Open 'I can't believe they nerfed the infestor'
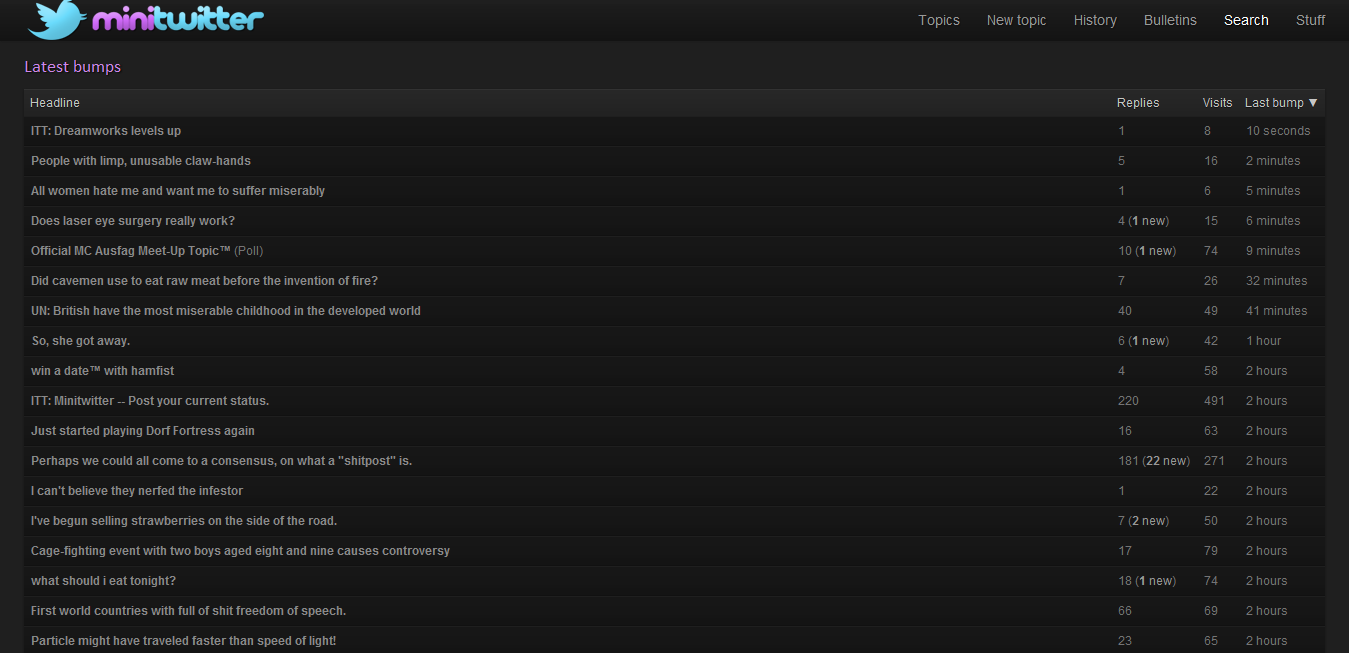Screen dimensions: 1349x653 click(x=137, y=491)
